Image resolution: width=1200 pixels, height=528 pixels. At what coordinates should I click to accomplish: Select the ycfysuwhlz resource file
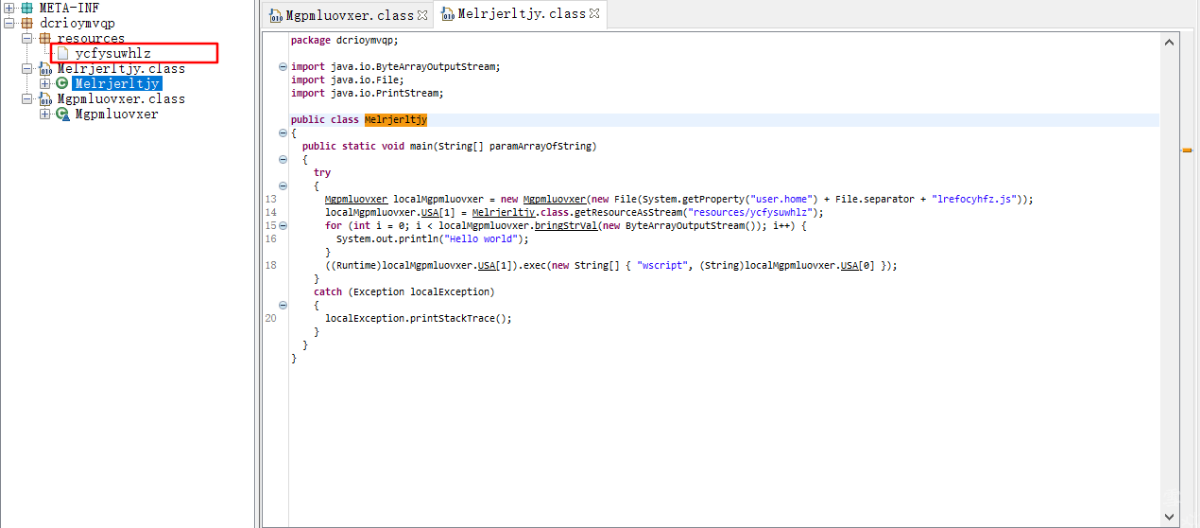point(113,53)
